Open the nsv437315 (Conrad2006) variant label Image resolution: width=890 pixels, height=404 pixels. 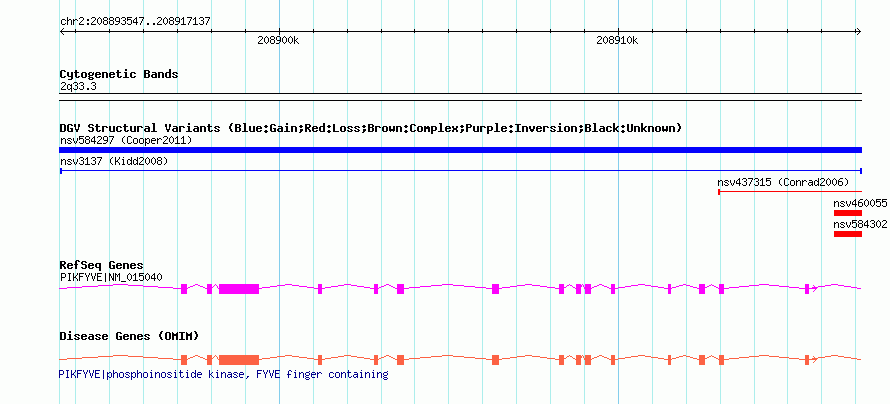click(783, 182)
